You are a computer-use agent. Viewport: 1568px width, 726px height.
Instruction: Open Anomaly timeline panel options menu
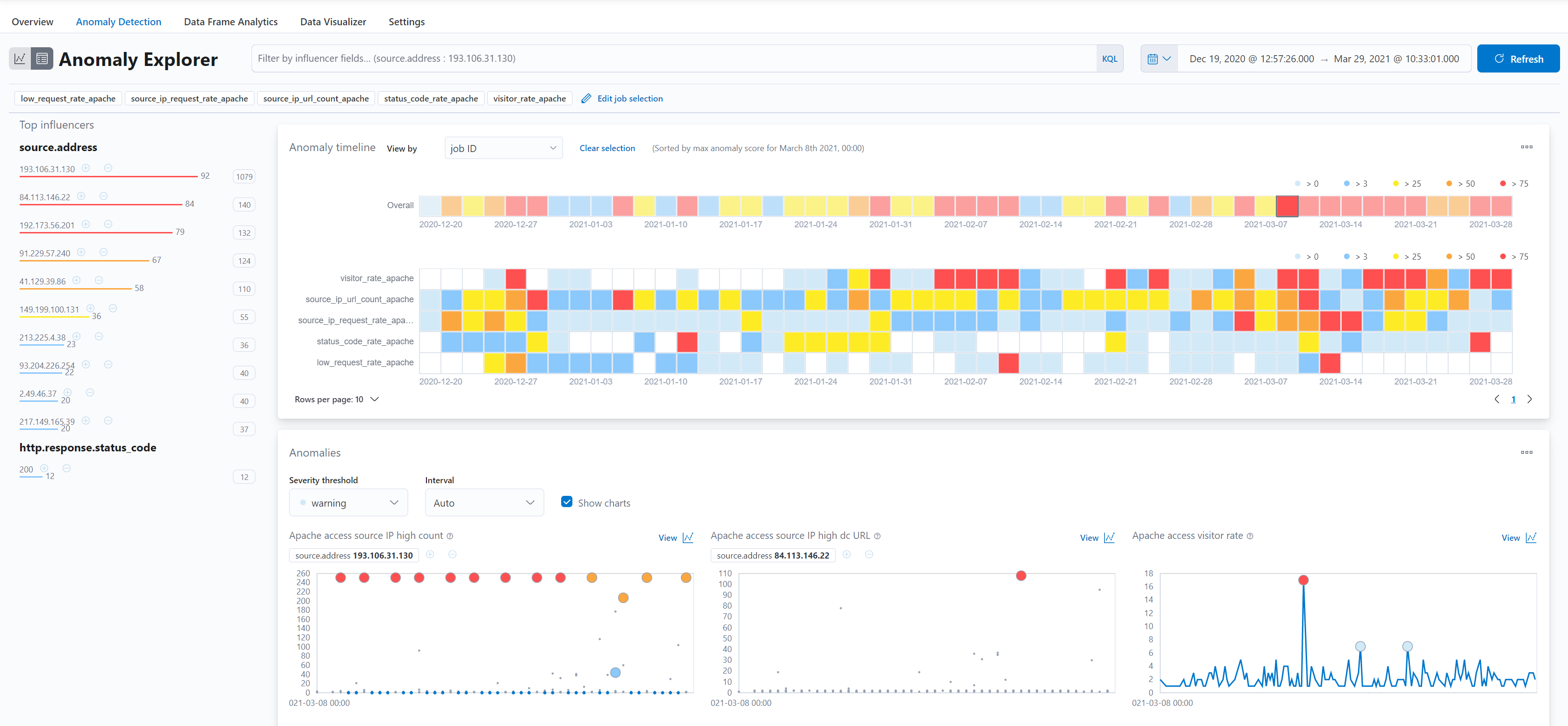pos(1526,147)
